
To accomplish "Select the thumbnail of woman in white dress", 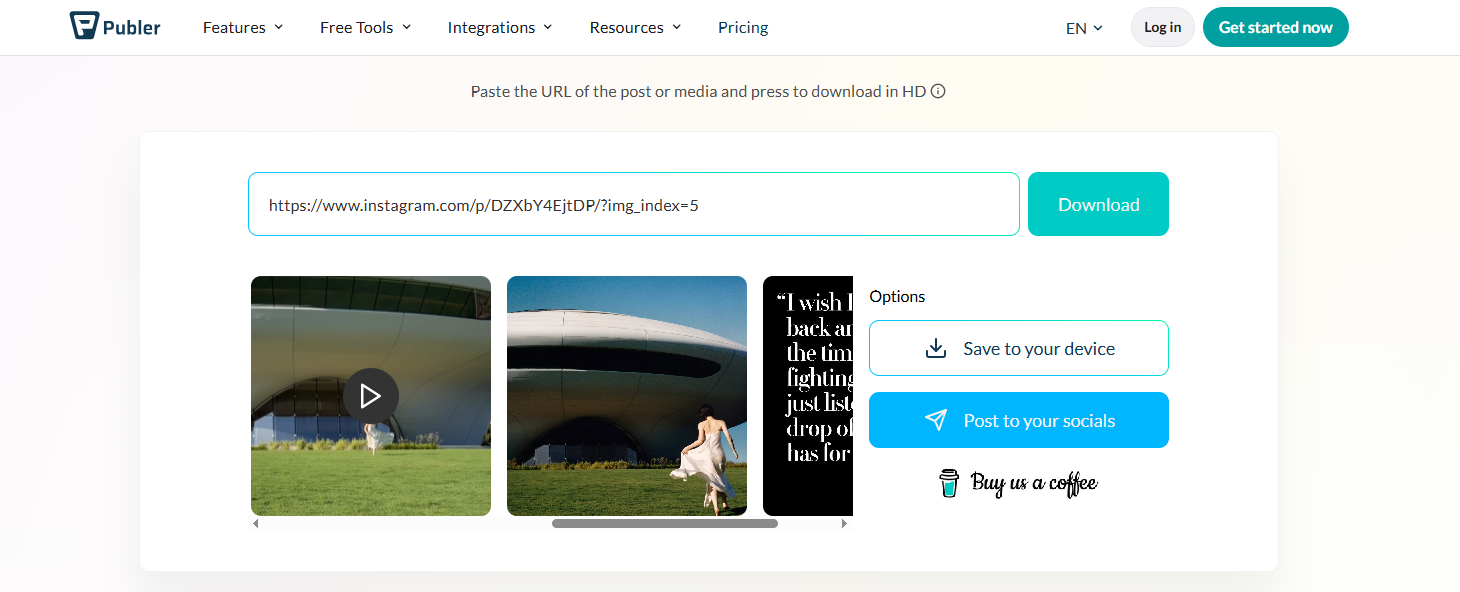I will (x=627, y=396).
